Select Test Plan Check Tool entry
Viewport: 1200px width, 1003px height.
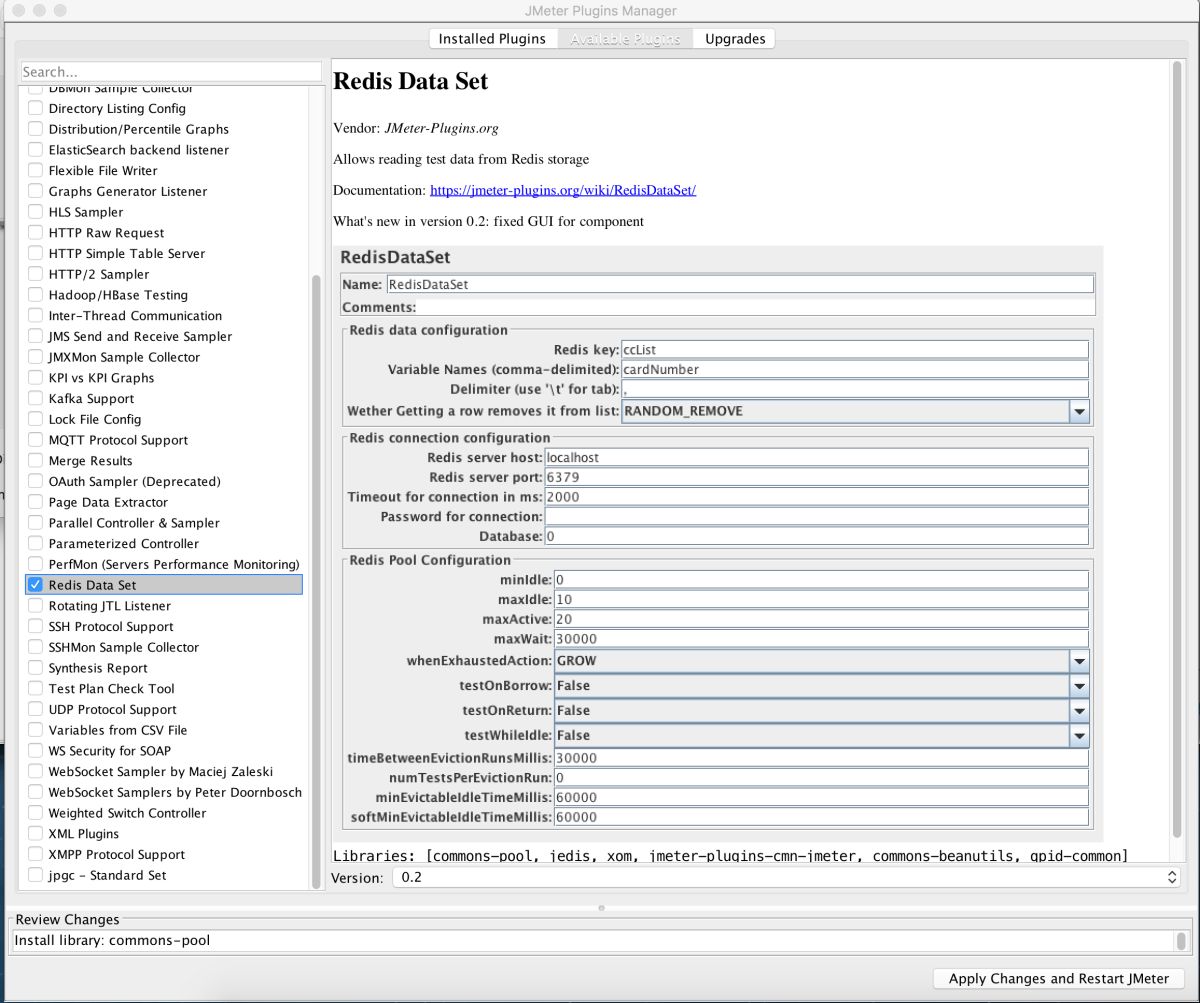pos(111,689)
